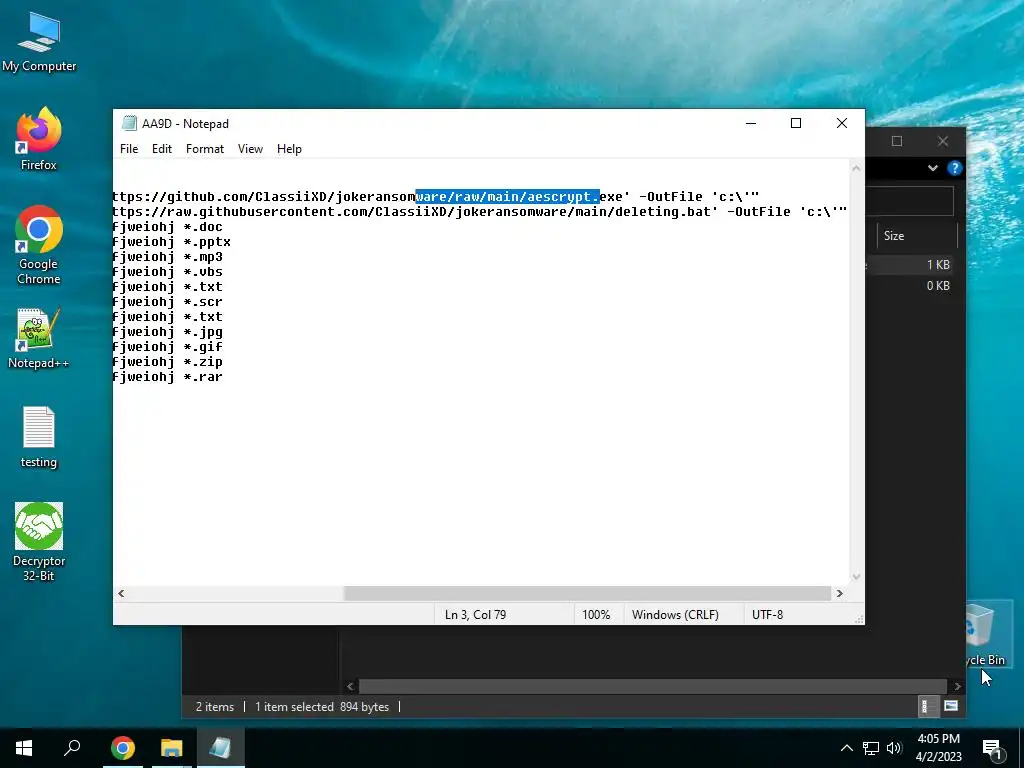Click the highlighted aescrypt URL text
Screen dimensions: 1024x768
507,197
